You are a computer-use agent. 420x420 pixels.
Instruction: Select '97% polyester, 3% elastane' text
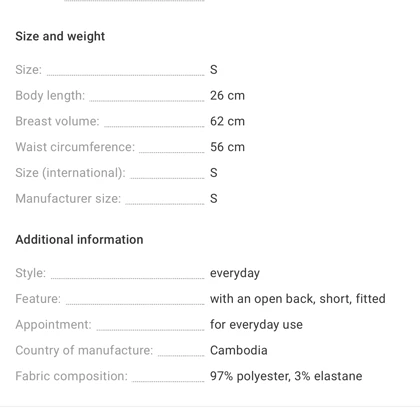[286, 376]
